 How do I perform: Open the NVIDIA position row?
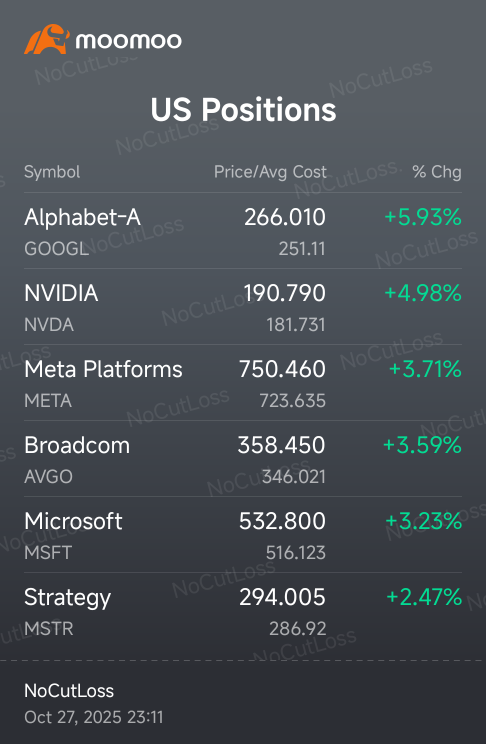click(x=243, y=307)
